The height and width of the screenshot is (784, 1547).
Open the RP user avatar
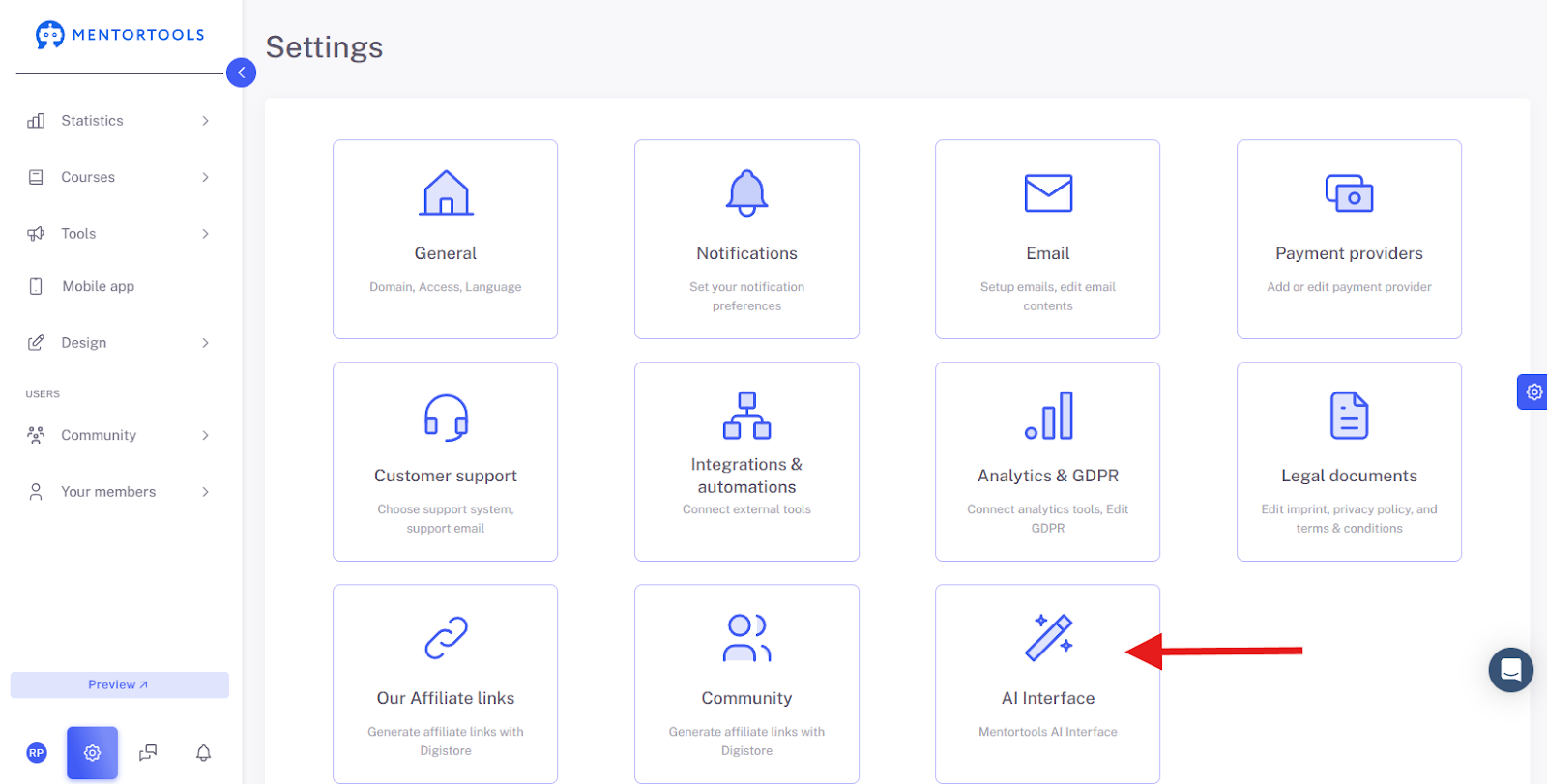(x=37, y=753)
